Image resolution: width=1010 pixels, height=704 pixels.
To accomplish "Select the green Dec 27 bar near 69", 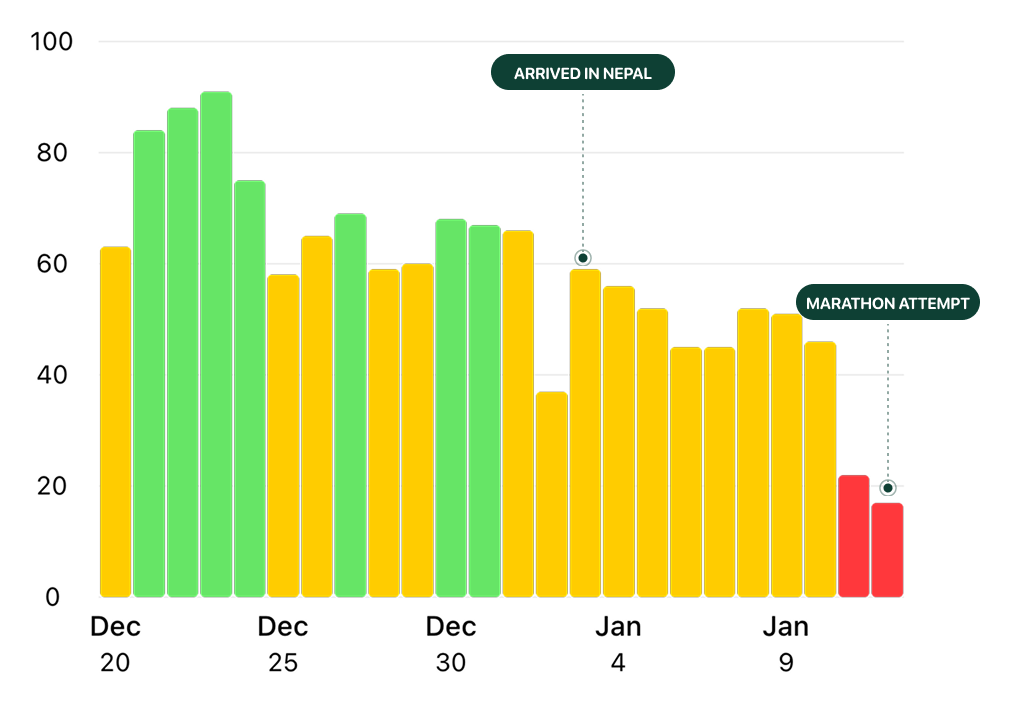I will coord(350,405).
